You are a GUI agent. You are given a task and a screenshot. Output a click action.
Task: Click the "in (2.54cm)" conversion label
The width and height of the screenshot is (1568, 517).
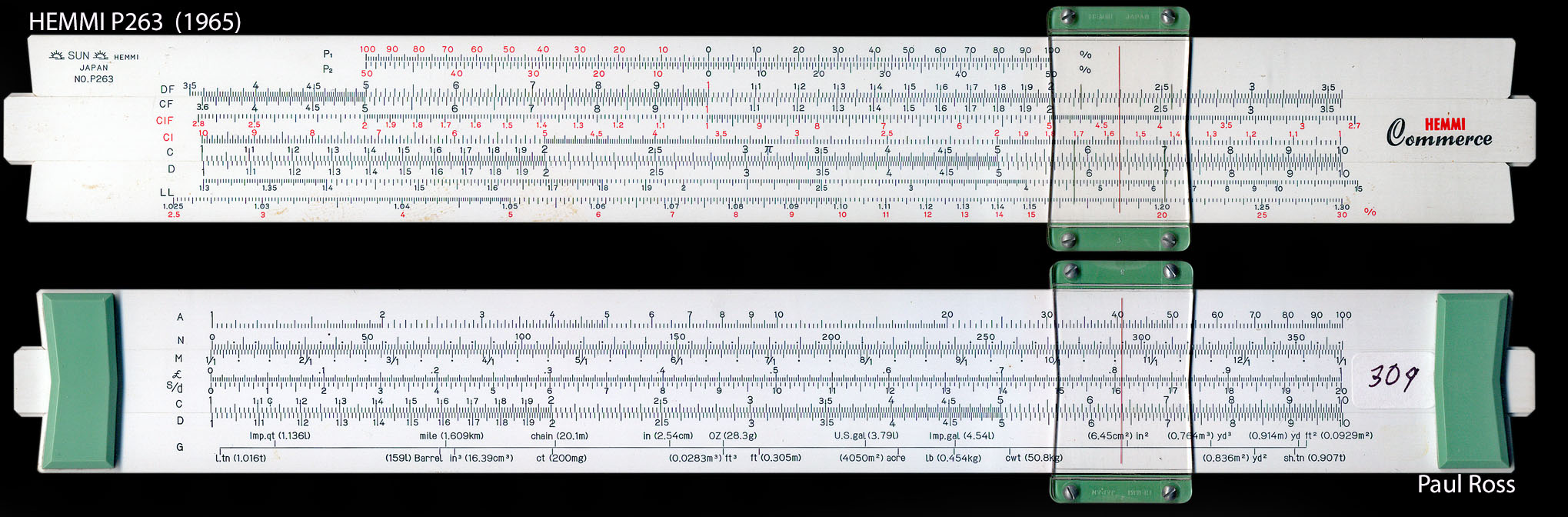coord(667,436)
